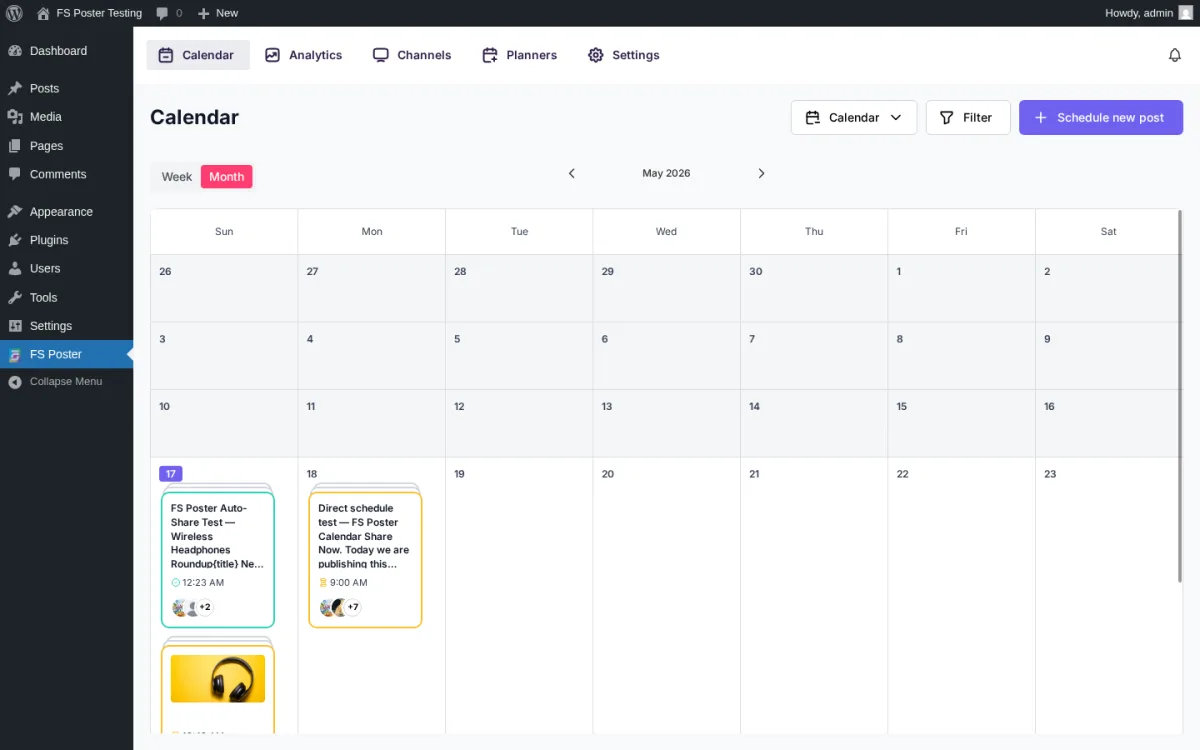The width and height of the screenshot is (1200, 750).
Task: Open the WordPress logo menu
Action: (x=14, y=13)
